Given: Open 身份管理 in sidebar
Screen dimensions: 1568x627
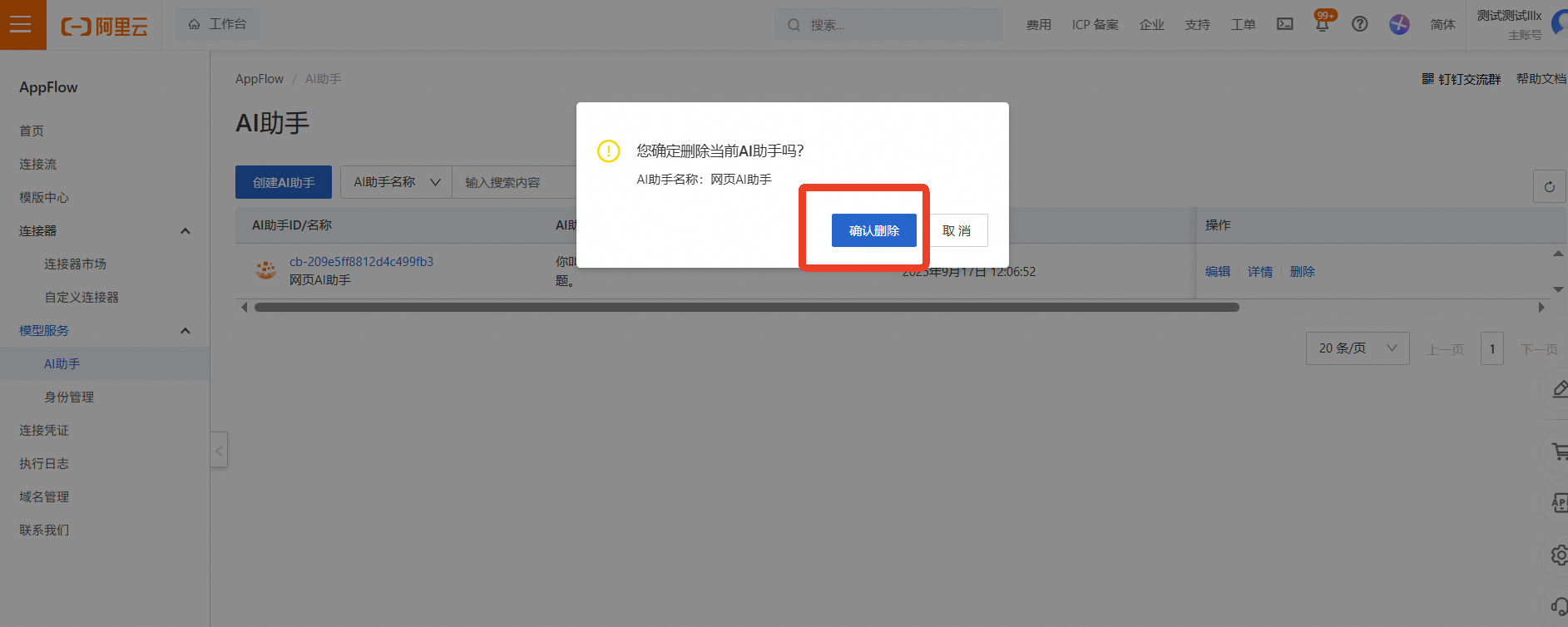Looking at the screenshot, I should pos(69,397).
